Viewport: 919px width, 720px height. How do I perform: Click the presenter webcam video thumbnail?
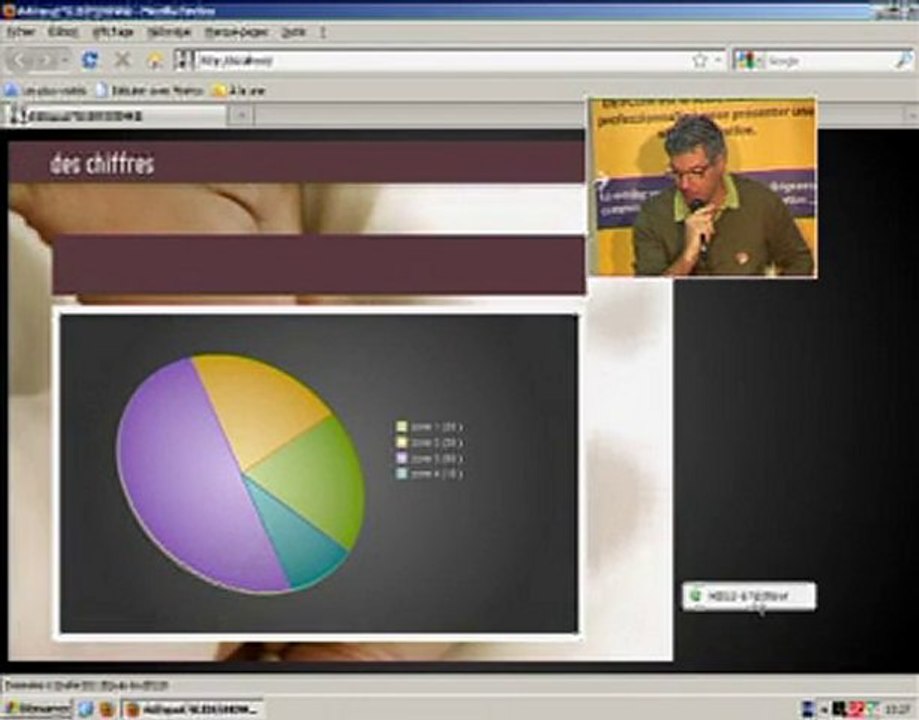point(702,187)
